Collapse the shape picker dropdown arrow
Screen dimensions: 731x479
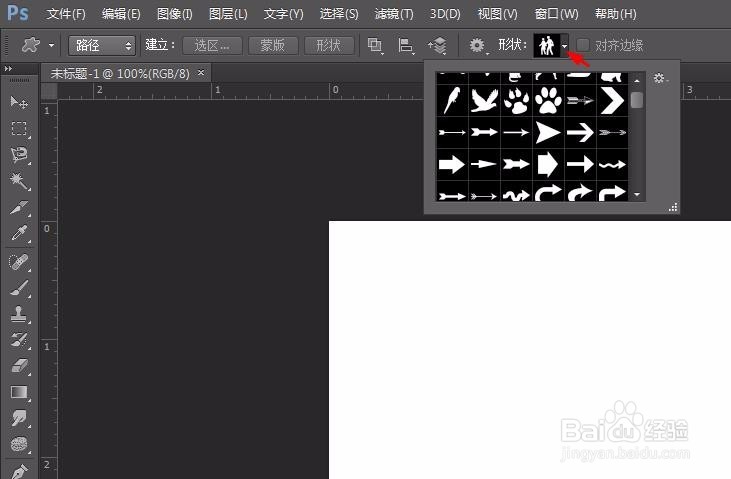[x=564, y=45]
